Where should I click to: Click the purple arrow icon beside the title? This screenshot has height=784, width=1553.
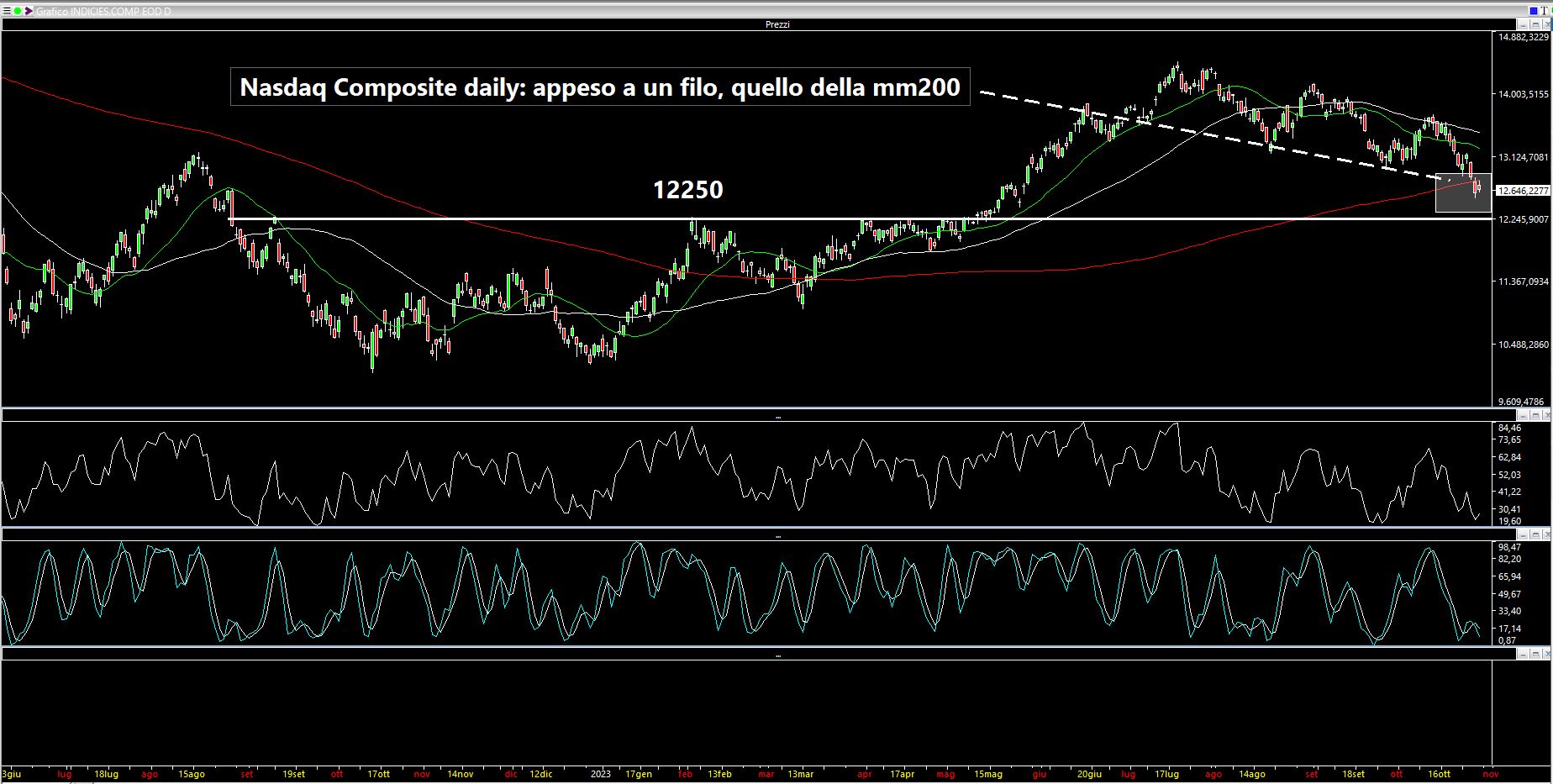pyautogui.click(x=30, y=11)
